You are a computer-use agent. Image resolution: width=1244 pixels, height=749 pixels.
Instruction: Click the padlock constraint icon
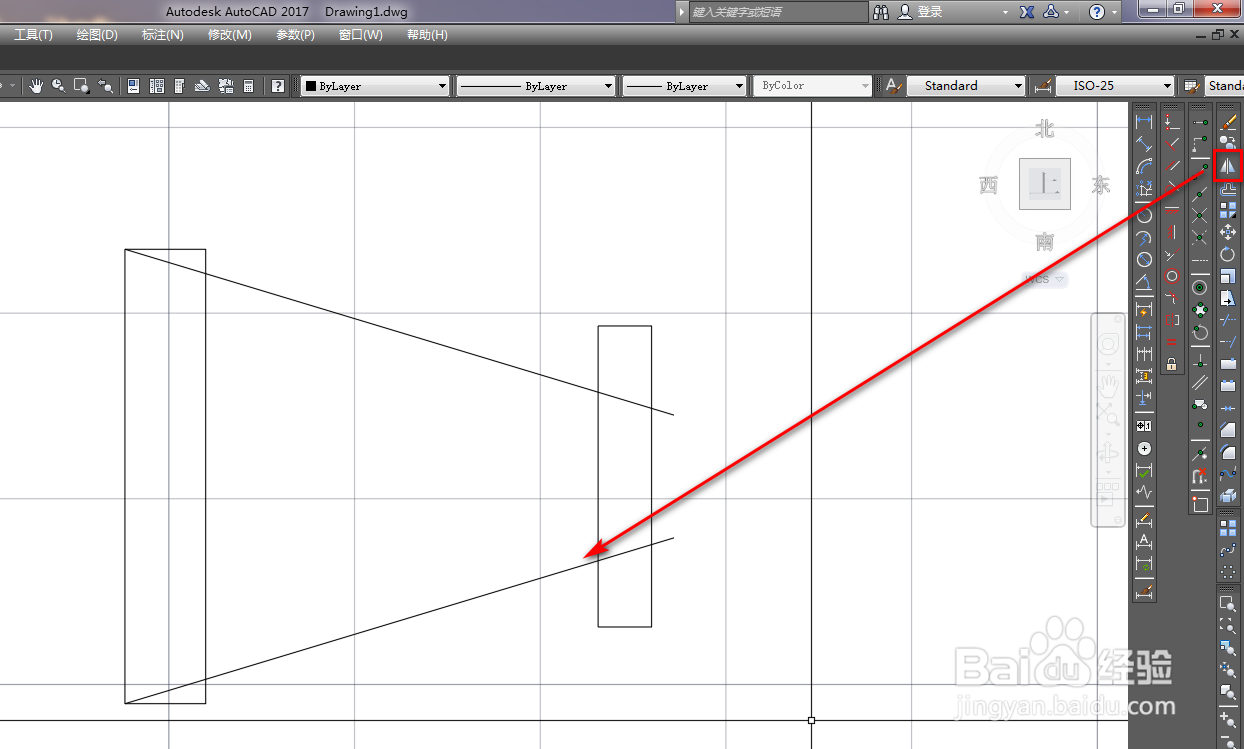point(1172,364)
